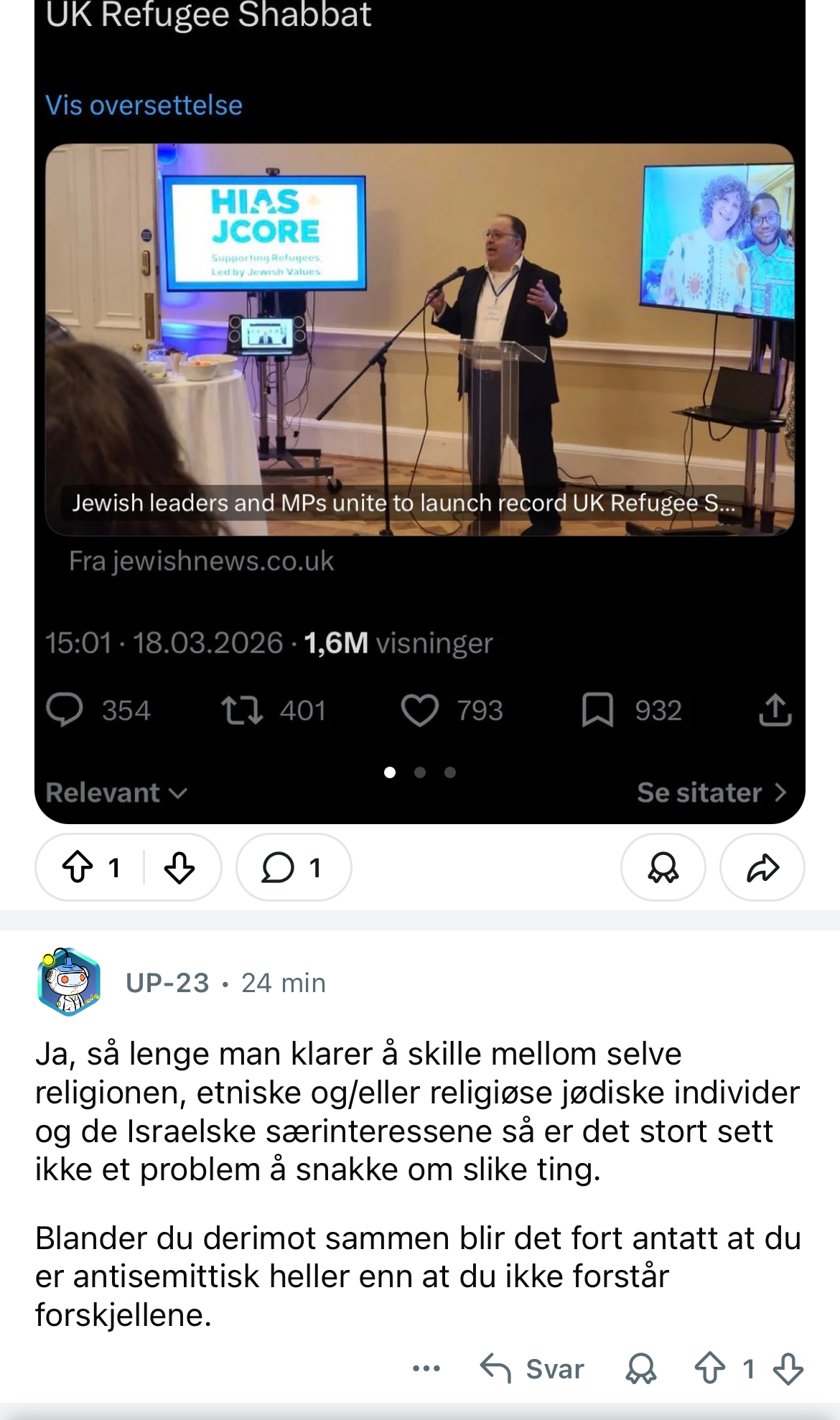Click Vis oversettelse link
The image size is (840, 1420).
point(144,105)
